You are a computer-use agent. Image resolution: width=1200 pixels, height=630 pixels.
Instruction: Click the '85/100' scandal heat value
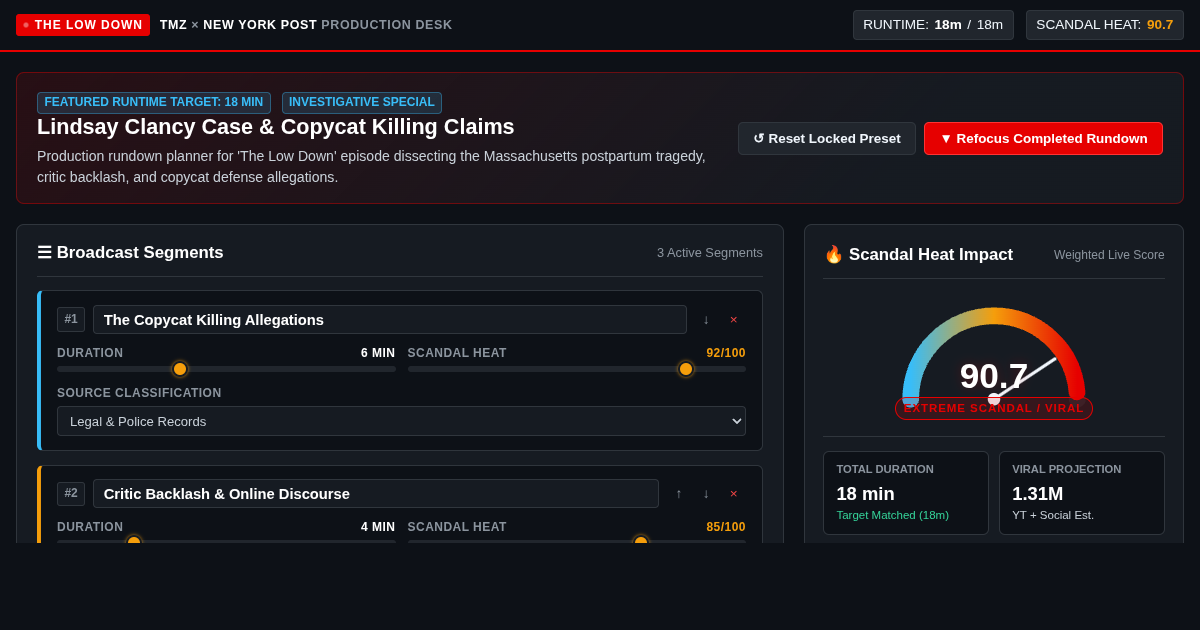tap(726, 527)
